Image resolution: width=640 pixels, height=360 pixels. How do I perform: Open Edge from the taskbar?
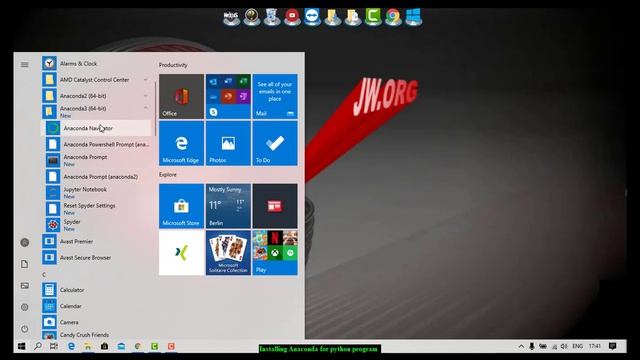[x=71, y=346]
